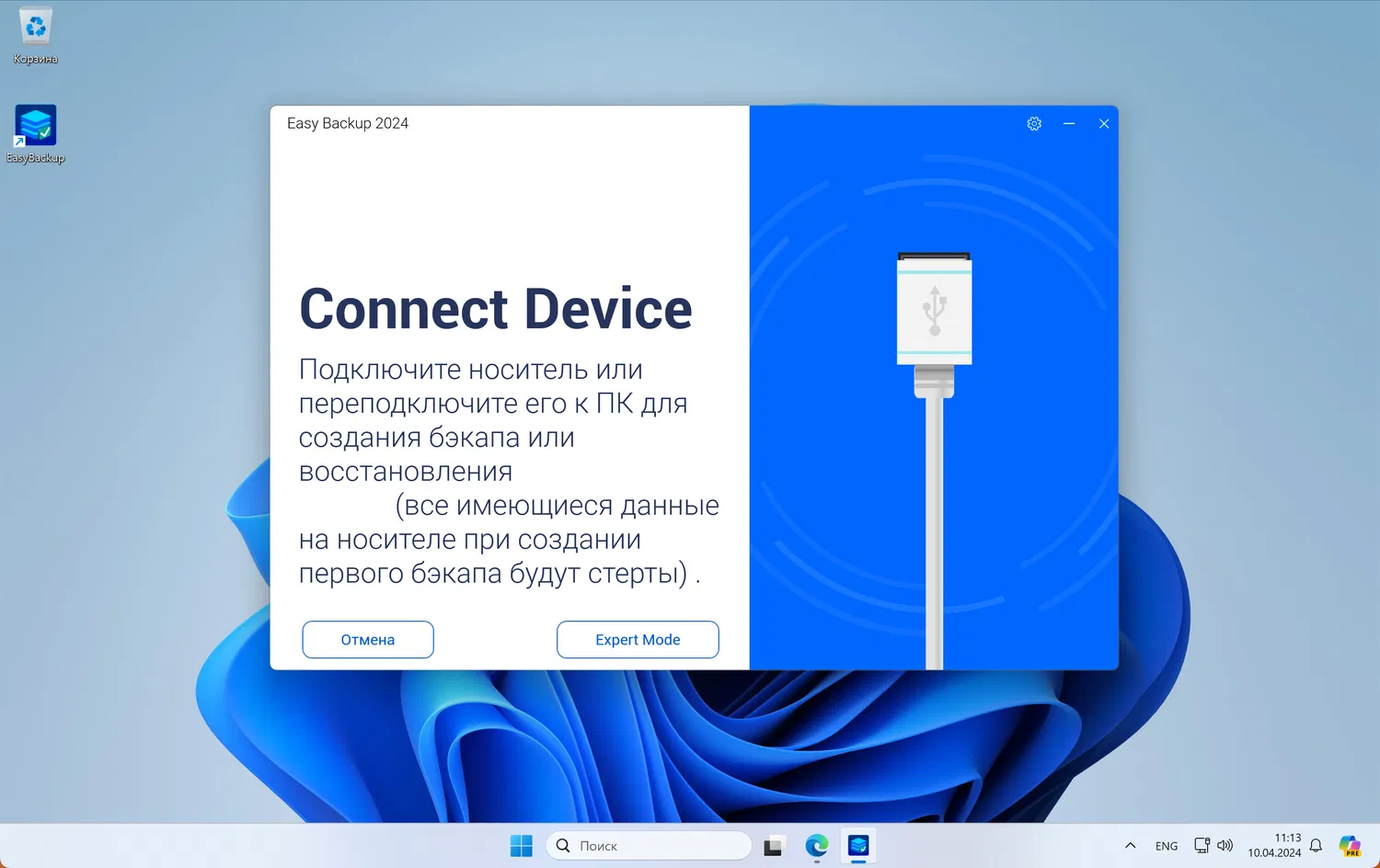The width and height of the screenshot is (1380, 868).
Task: Close the Easy Backup 2024 window
Action: [x=1104, y=123]
